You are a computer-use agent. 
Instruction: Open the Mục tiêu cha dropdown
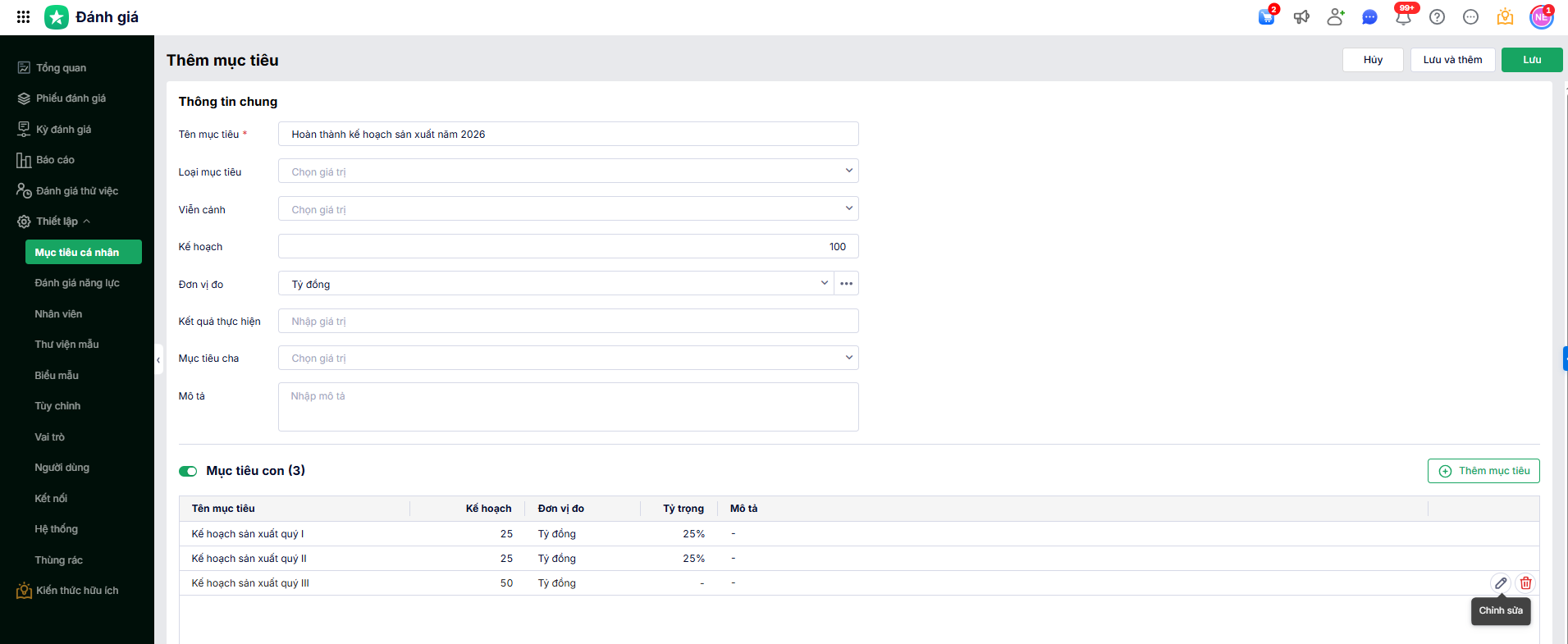(568, 359)
